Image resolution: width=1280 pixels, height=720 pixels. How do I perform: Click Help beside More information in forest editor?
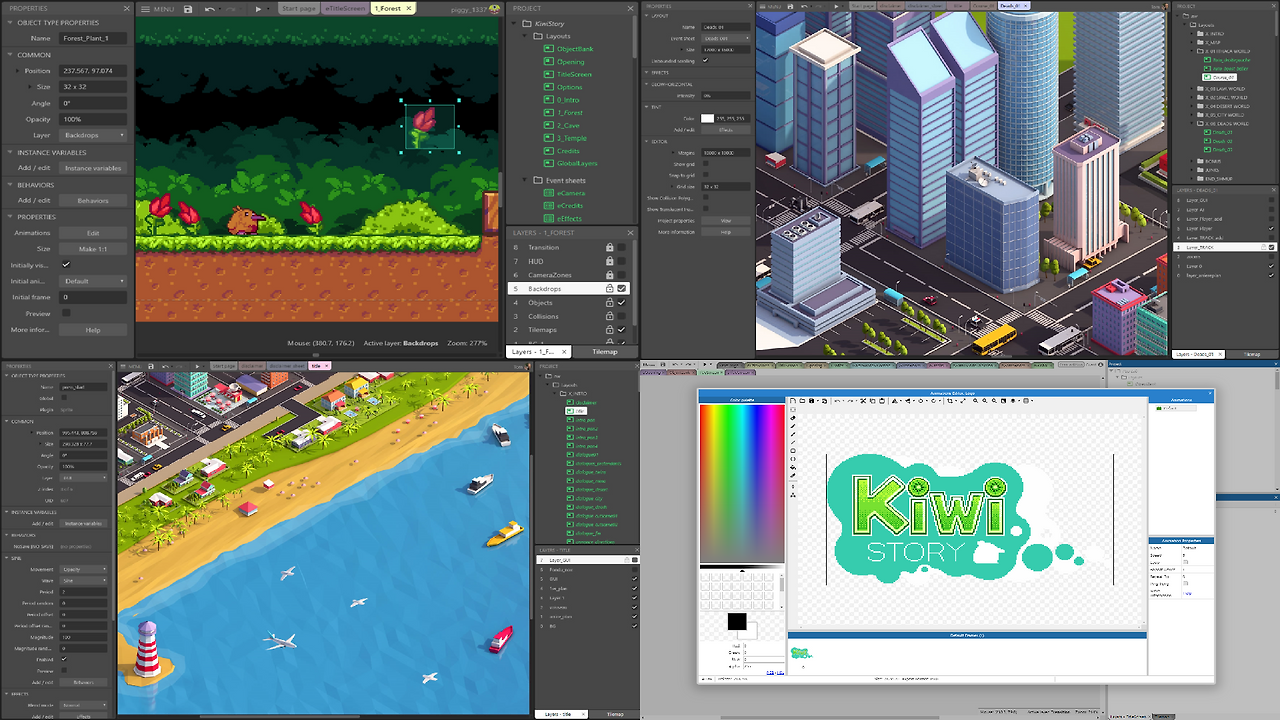tap(93, 330)
